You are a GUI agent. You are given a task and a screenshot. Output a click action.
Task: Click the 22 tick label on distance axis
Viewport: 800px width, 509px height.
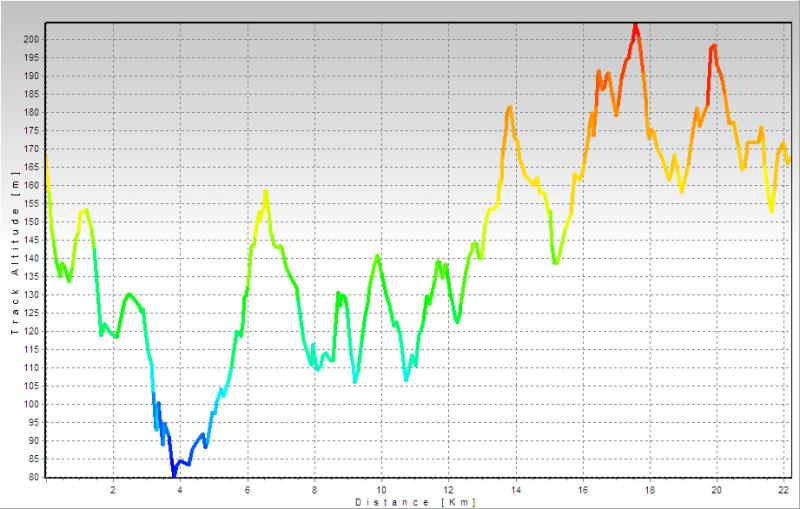tap(782, 490)
